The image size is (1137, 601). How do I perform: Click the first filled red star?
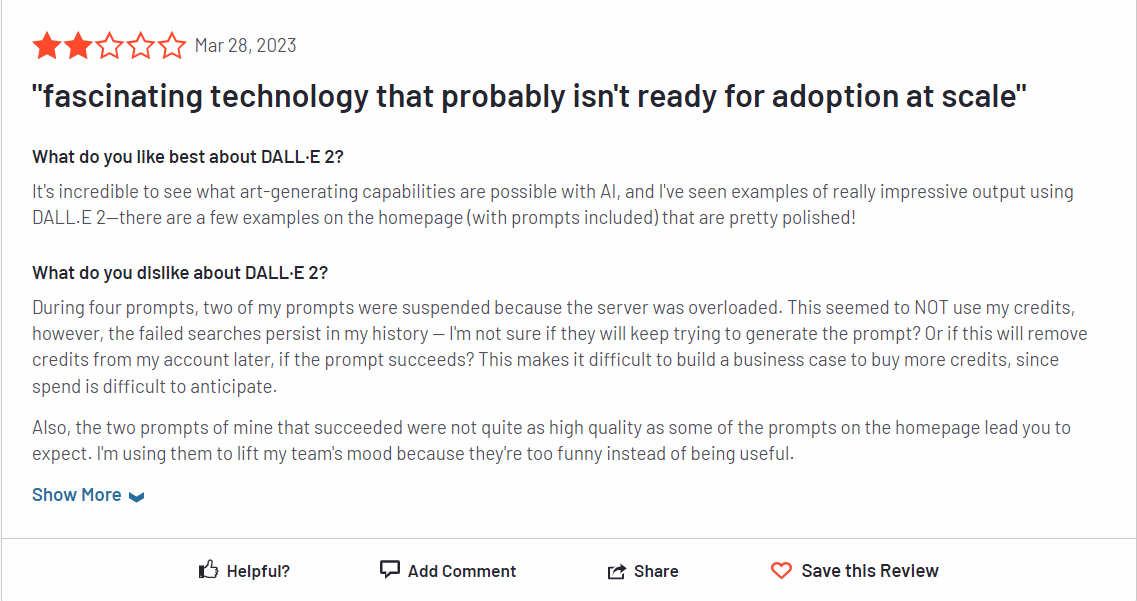tap(46, 44)
